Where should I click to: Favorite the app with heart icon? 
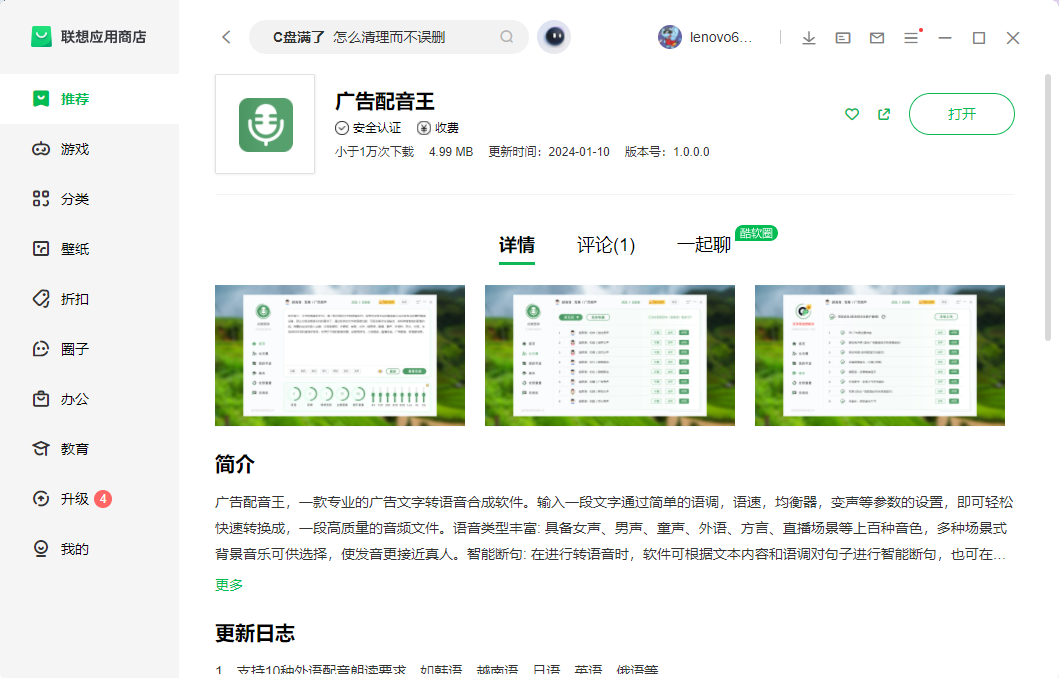[852, 114]
